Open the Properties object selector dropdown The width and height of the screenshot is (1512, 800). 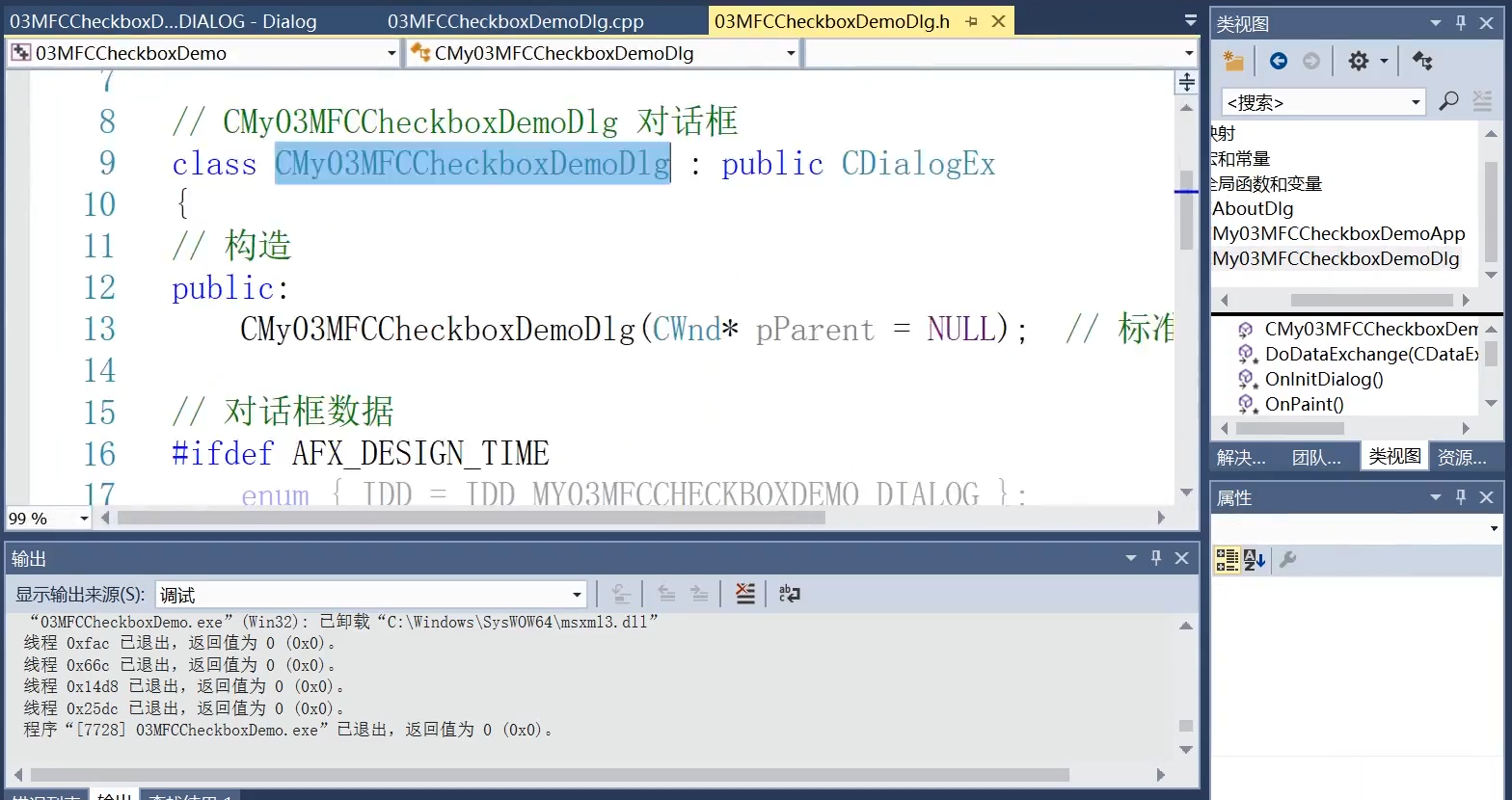[1495, 528]
